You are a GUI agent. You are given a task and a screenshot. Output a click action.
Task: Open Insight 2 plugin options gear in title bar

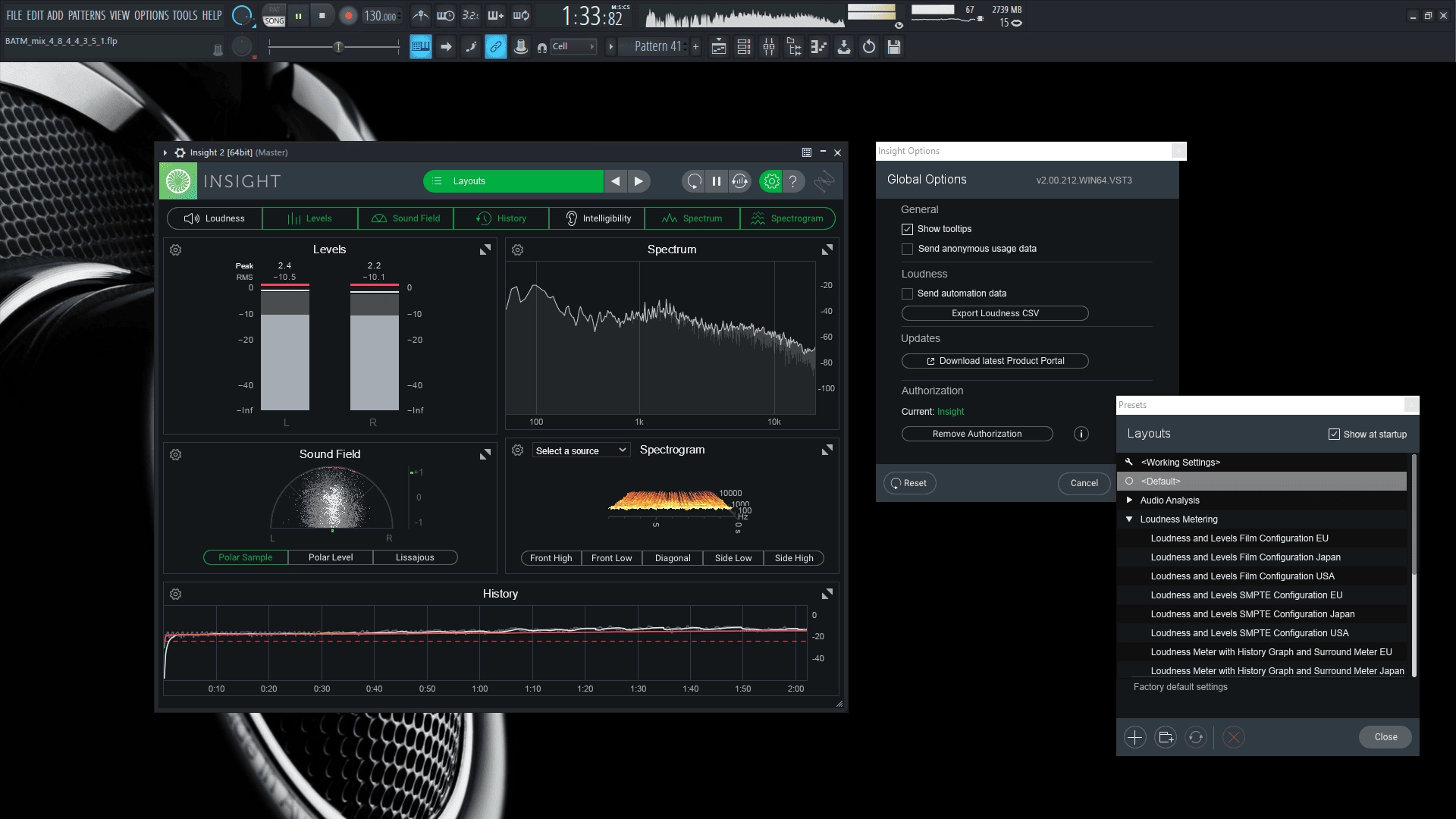pyautogui.click(x=180, y=152)
